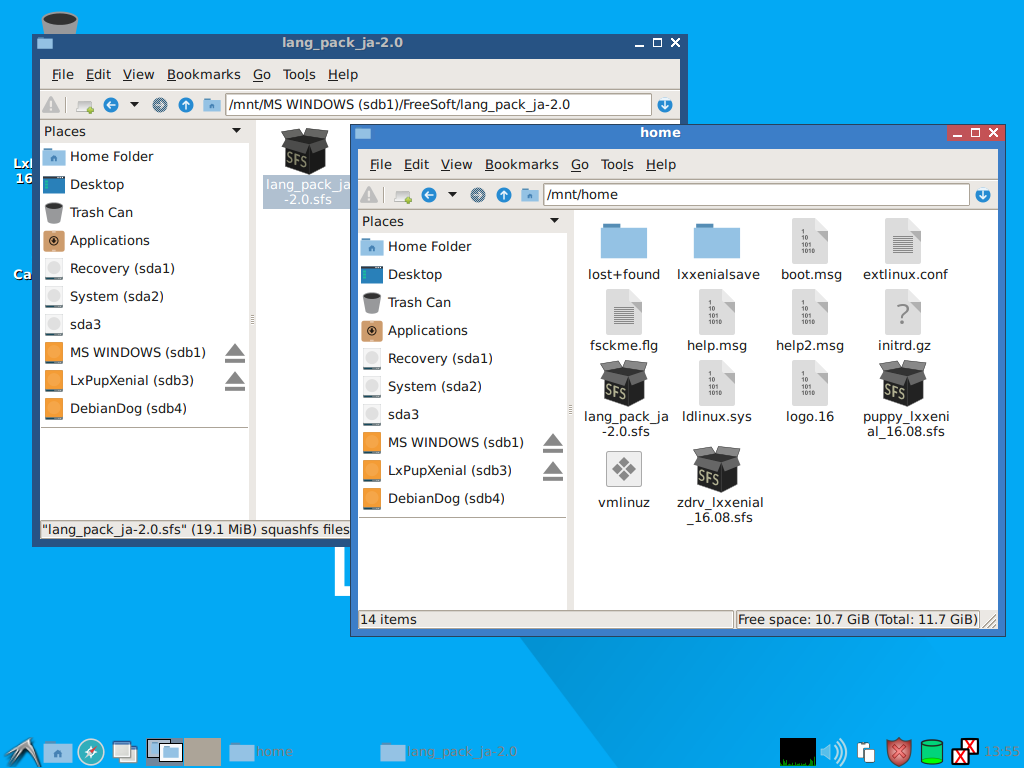Viewport: 1024px width, 768px height.
Task: Open Applications in lang_pack_ja-2.0 window Places
Action: 144,241
